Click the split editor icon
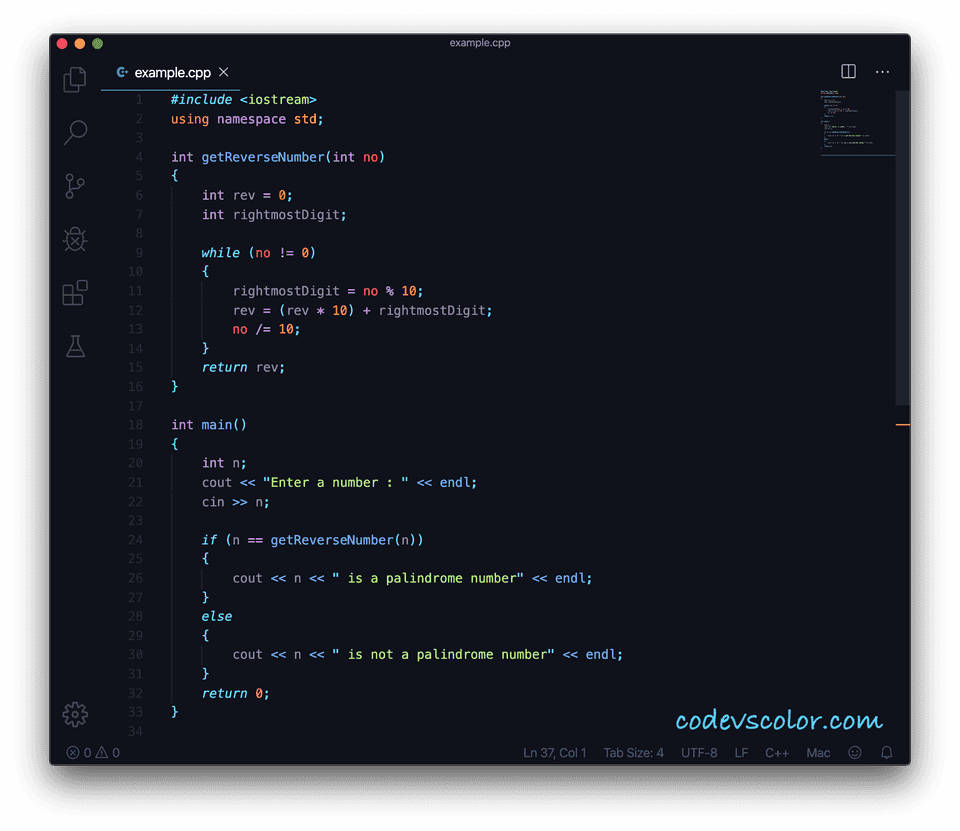 (x=848, y=72)
